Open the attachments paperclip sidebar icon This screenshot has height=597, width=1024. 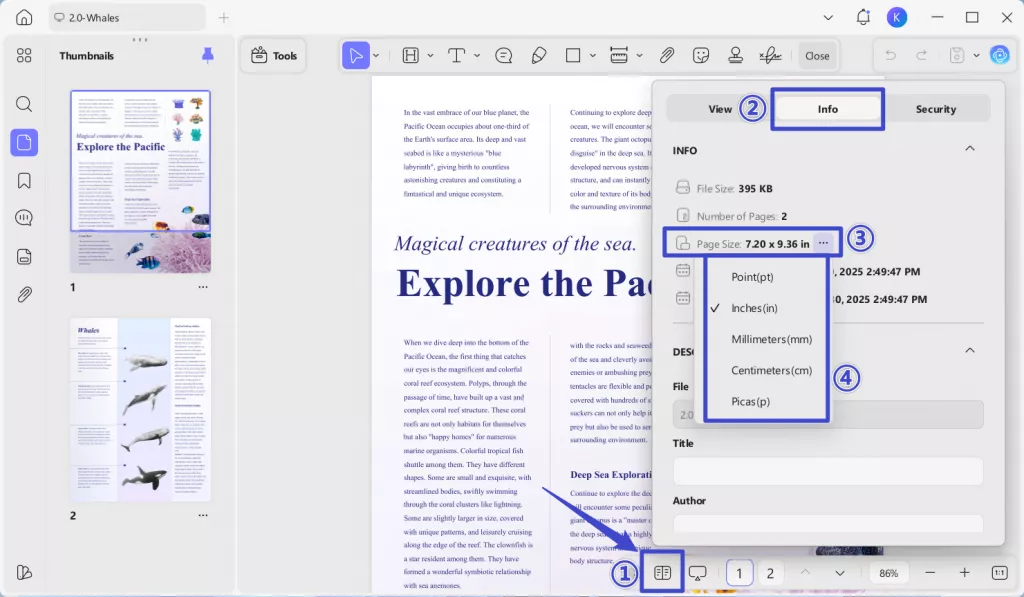click(x=24, y=294)
